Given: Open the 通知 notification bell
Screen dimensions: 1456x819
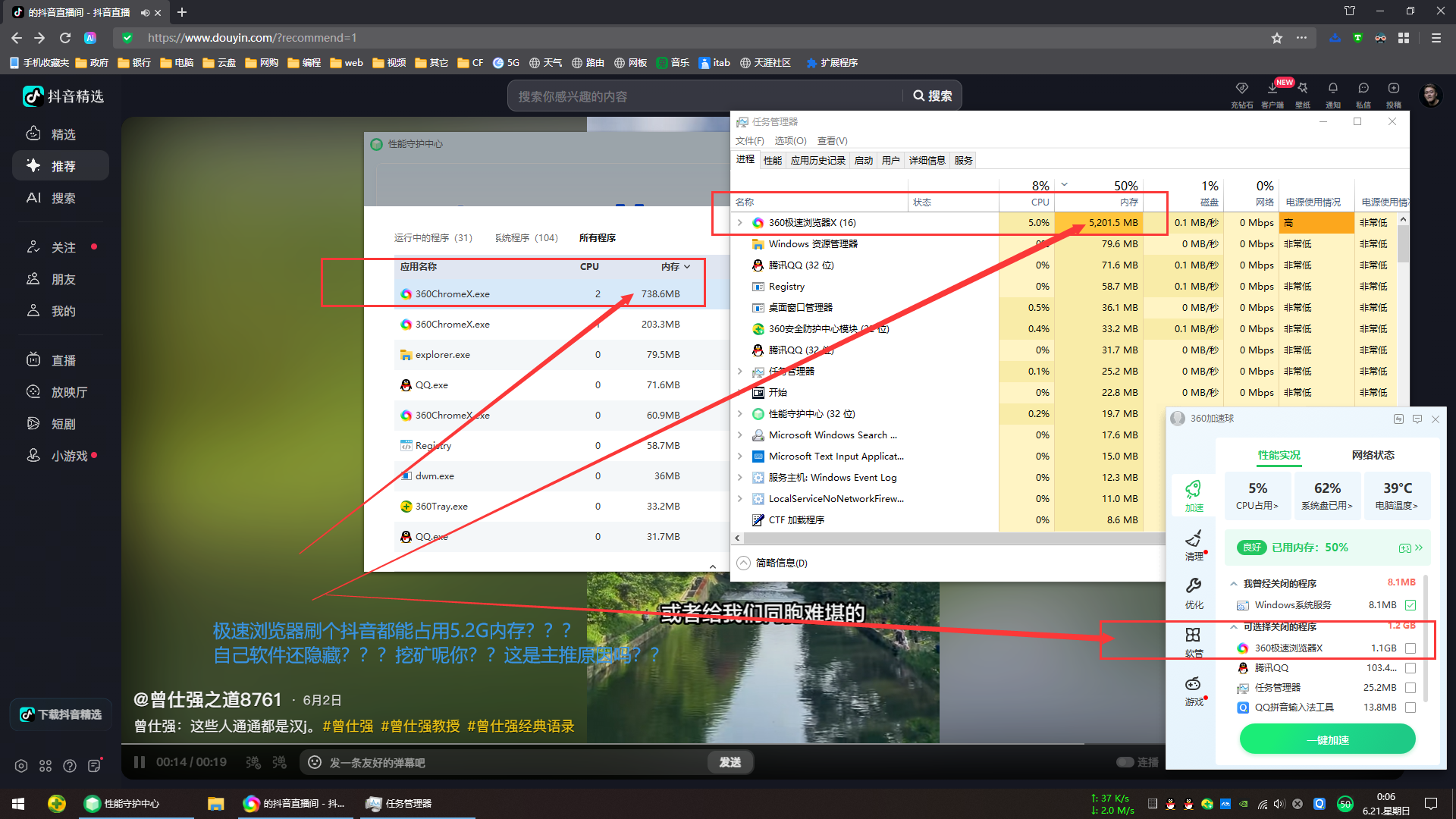Looking at the screenshot, I should [x=1333, y=89].
